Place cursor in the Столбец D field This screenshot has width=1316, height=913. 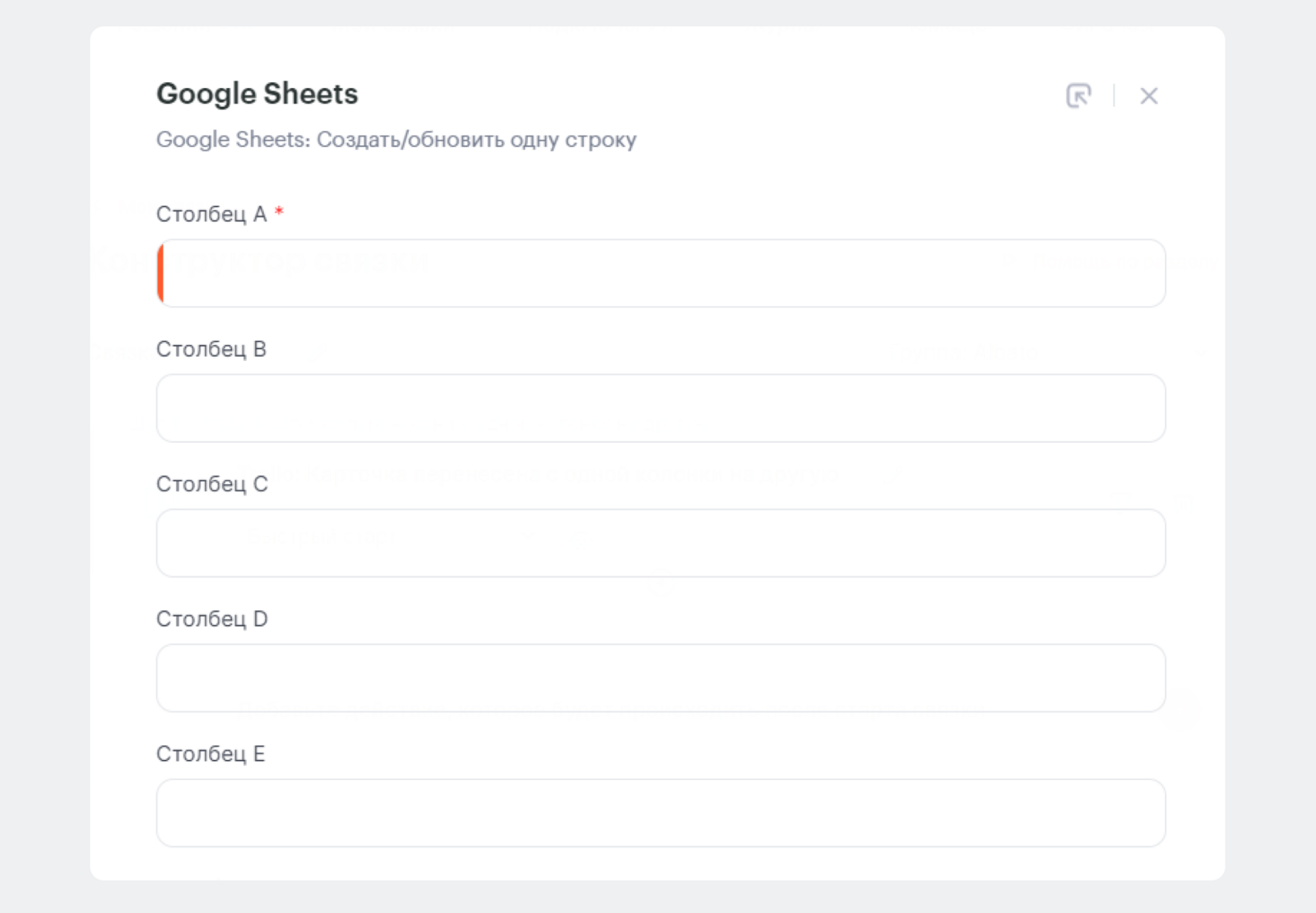pyautogui.click(x=660, y=679)
